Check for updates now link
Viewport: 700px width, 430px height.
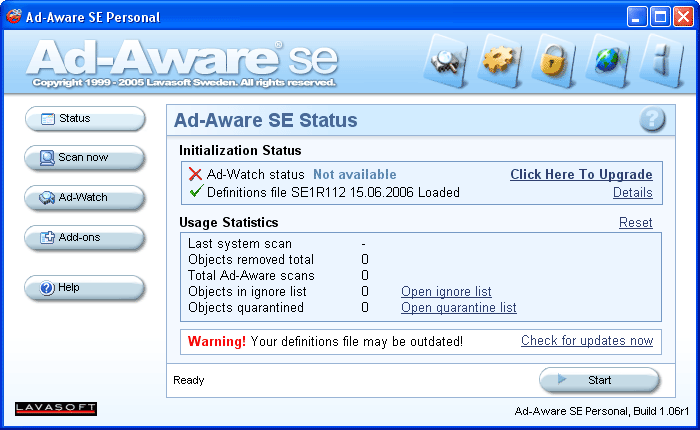point(587,341)
